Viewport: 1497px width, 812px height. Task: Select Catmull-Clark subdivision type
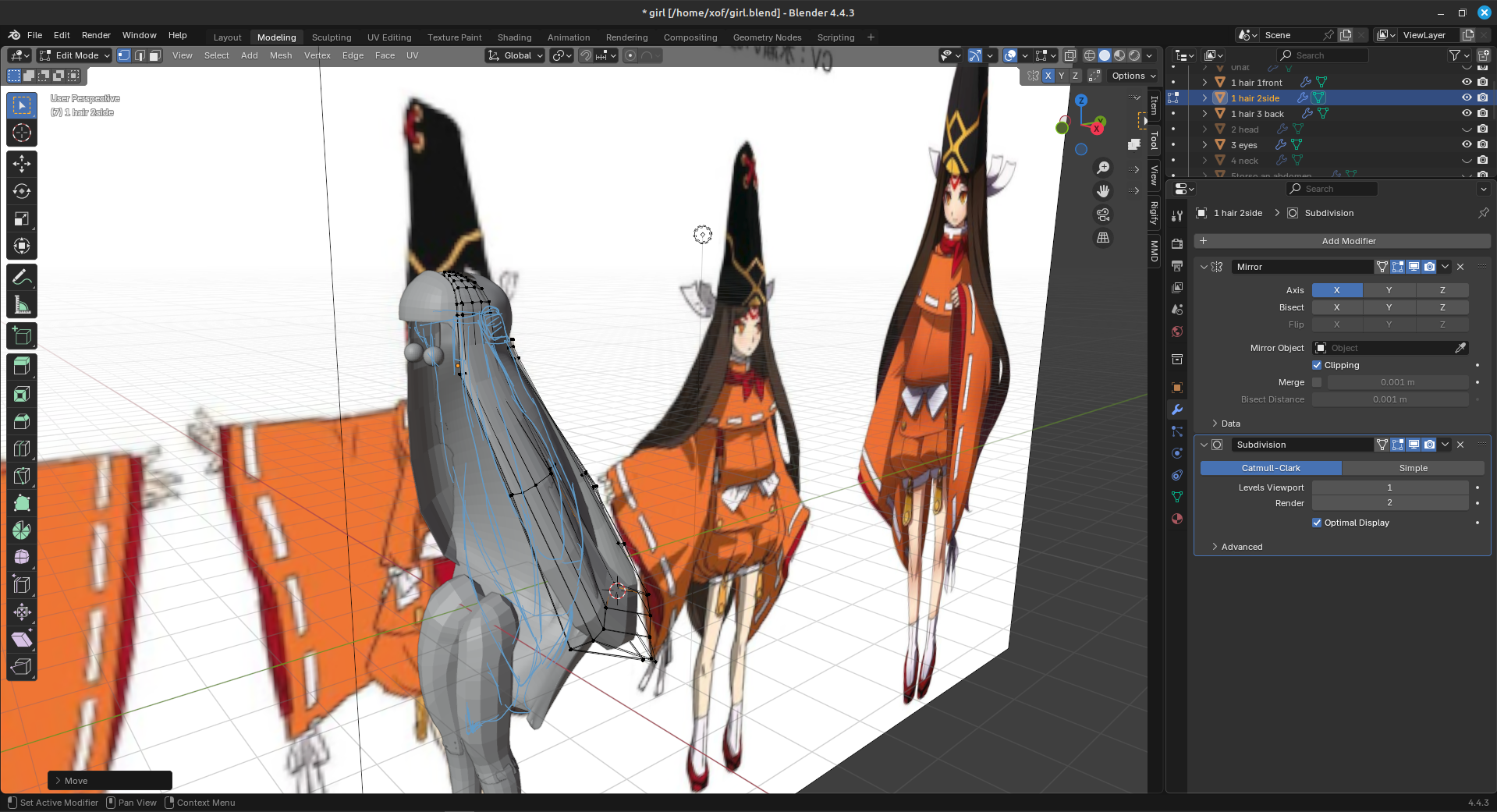pos(1271,468)
